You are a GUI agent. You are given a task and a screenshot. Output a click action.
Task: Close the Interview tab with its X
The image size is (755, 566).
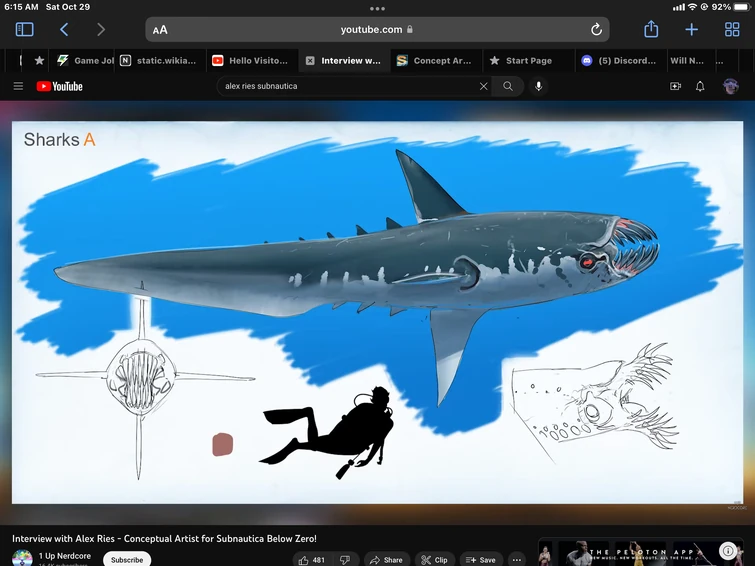coord(310,61)
